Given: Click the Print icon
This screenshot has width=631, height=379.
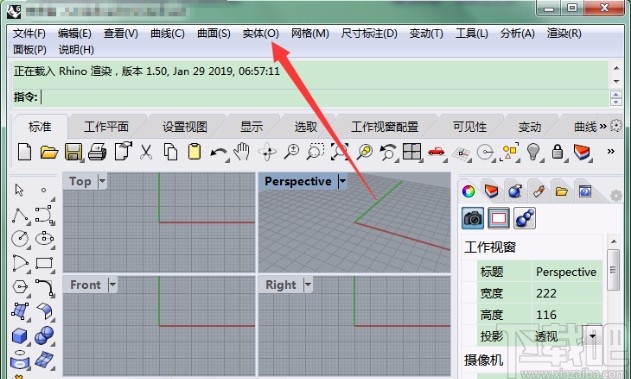Looking at the screenshot, I should (98, 152).
